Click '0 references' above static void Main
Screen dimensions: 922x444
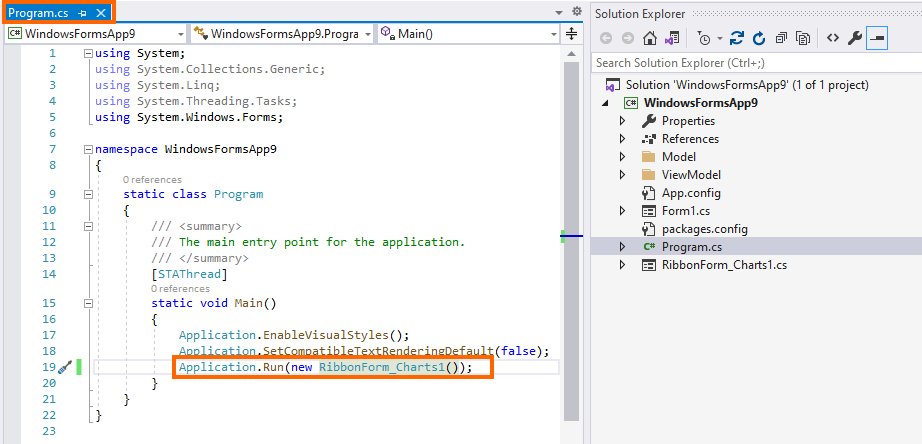pyautogui.click(x=180, y=289)
